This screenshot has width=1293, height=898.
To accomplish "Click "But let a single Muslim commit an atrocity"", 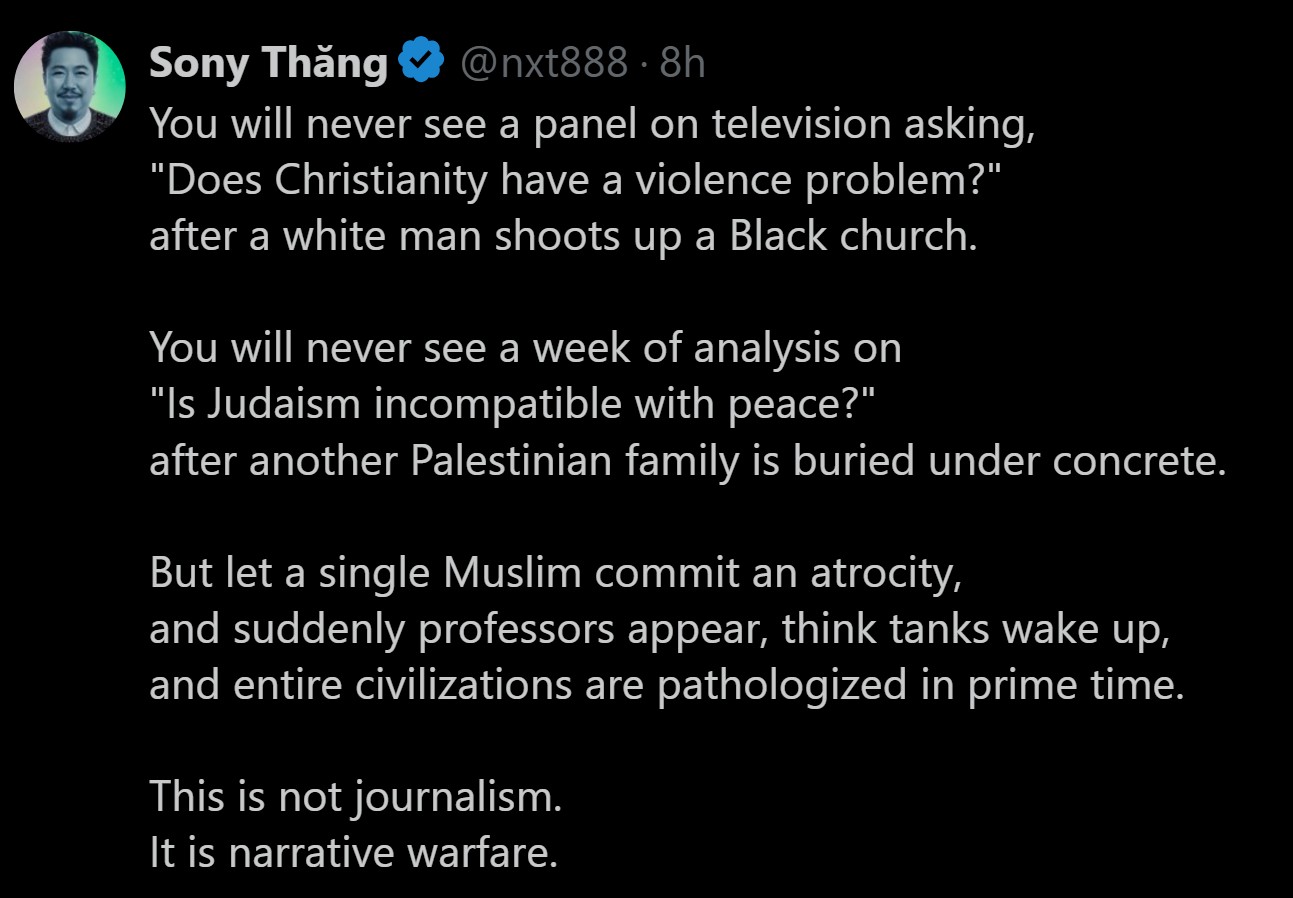I will 555,572.
